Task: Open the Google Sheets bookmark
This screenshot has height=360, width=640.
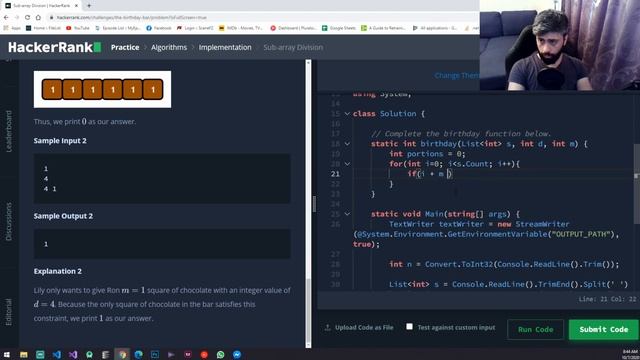Action: tap(339, 28)
